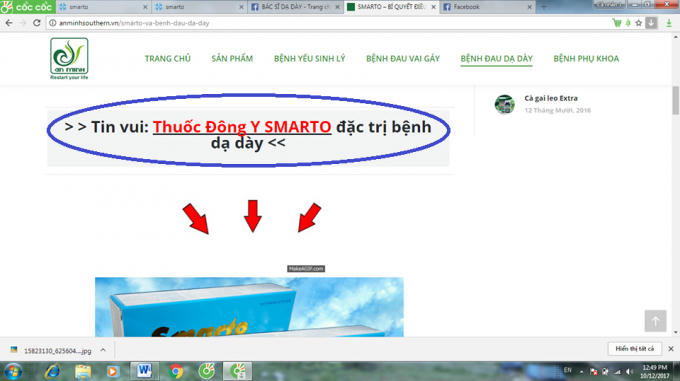This screenshot has width=680, height=381.
Task: Open the Windows Start menu
Action: coord(13,371)
